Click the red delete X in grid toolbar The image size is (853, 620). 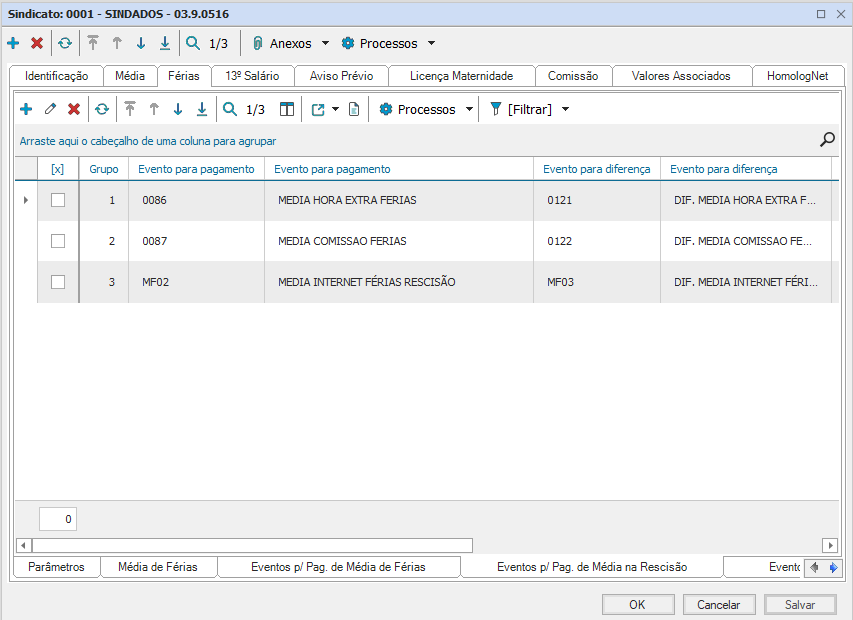pyautogui.click(x=74, y=109)
